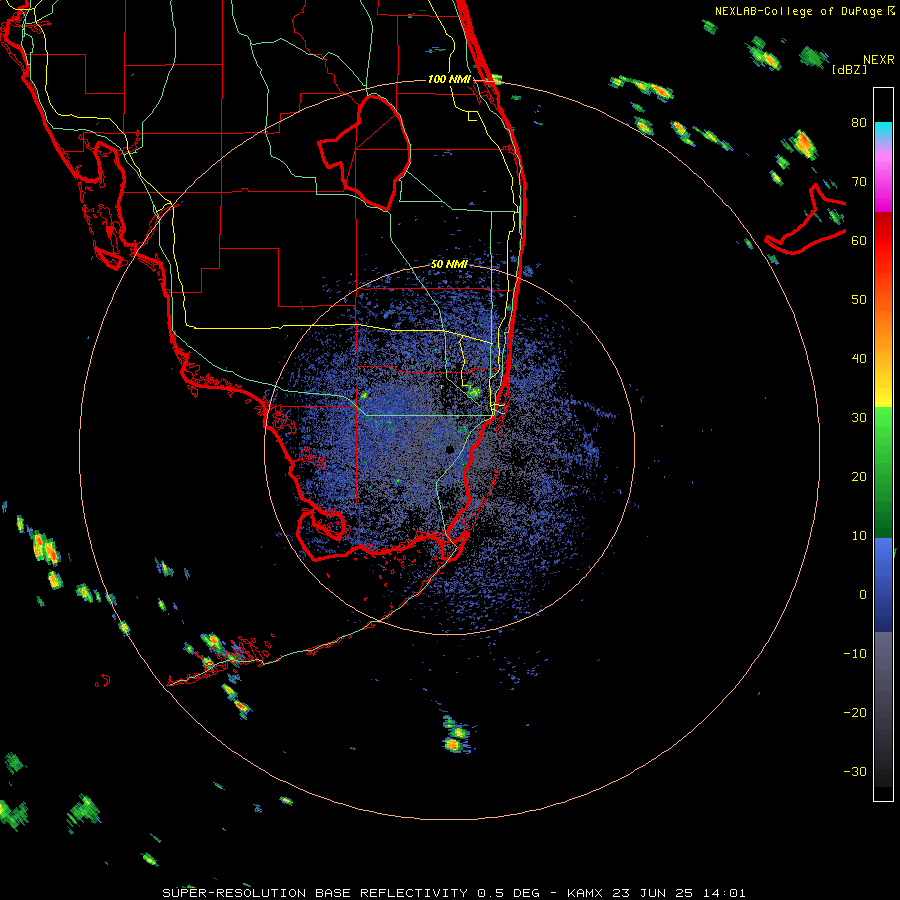Select the 50 NMI range ring label
The image size is (900, 900).
pyautogui.click(x=449, y=265)
